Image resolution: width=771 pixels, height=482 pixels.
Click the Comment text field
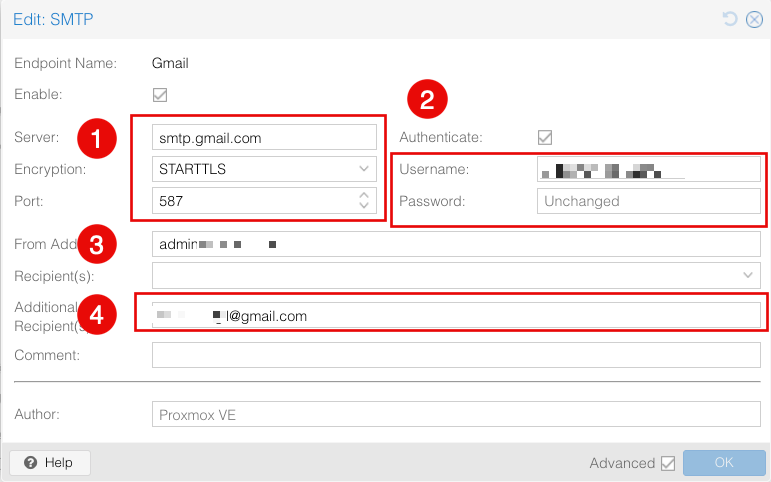pyautogui.click(x=456, y=355)
